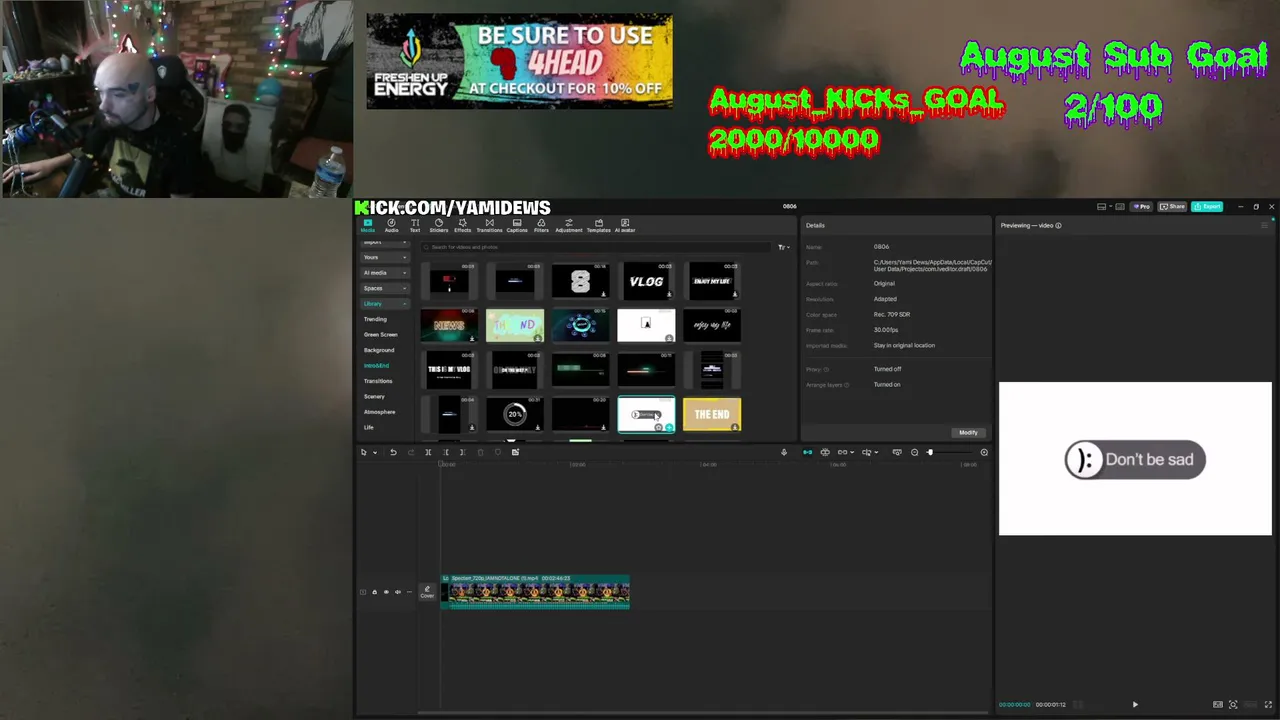Select the VLOG intro thumbnail

pyautogui.click(x=646, y=281)
